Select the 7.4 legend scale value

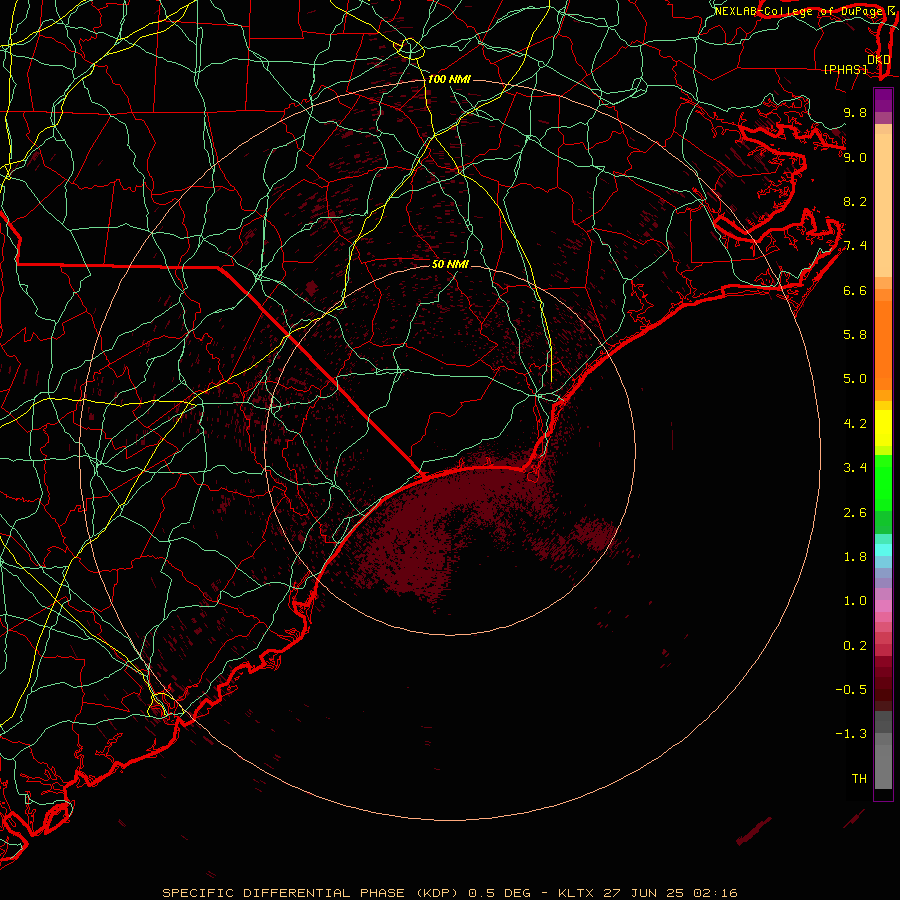tap(855, 246)
